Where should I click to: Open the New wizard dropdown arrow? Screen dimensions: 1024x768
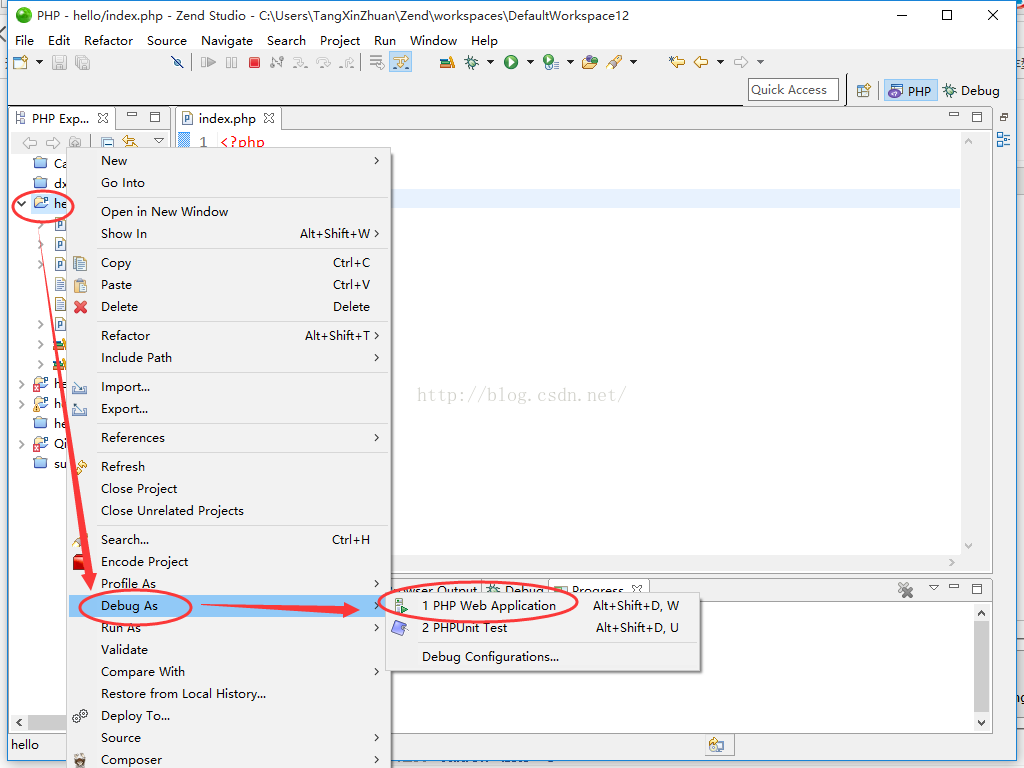[39, 63]
